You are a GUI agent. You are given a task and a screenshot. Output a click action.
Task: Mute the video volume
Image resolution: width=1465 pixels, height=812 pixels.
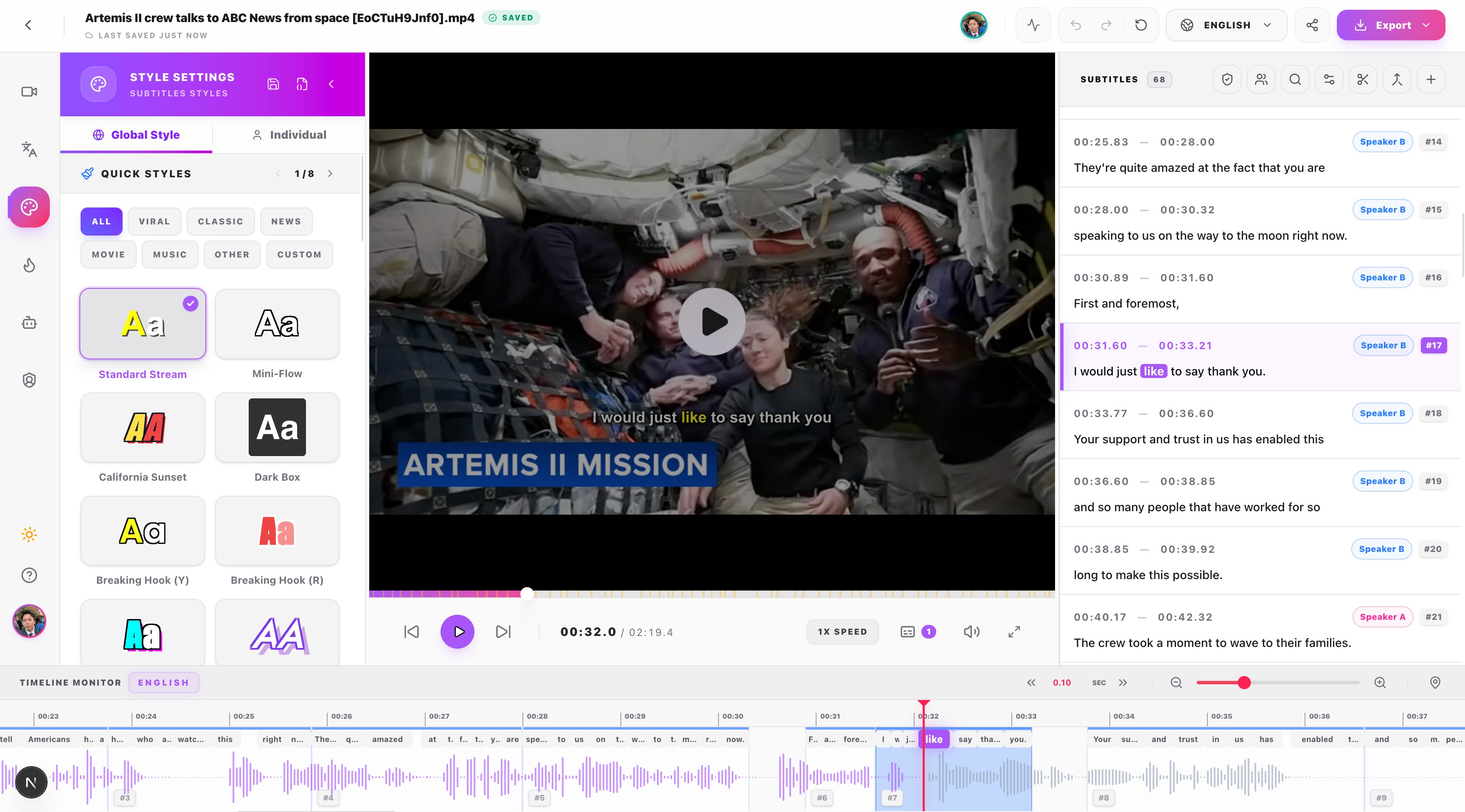[971, 632]
